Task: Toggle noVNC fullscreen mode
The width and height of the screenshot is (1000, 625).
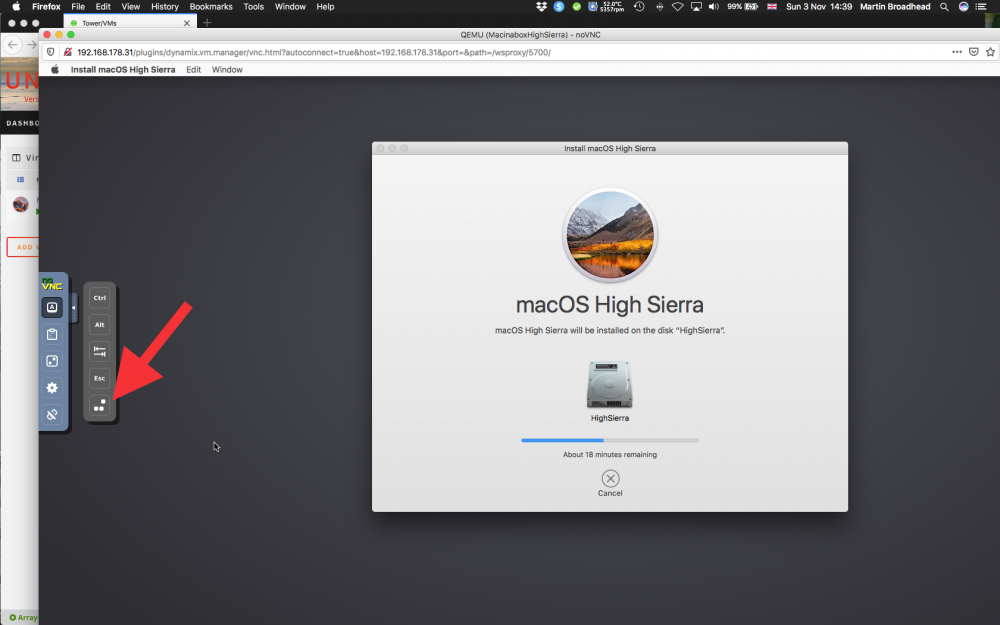Action: point(52,361)
